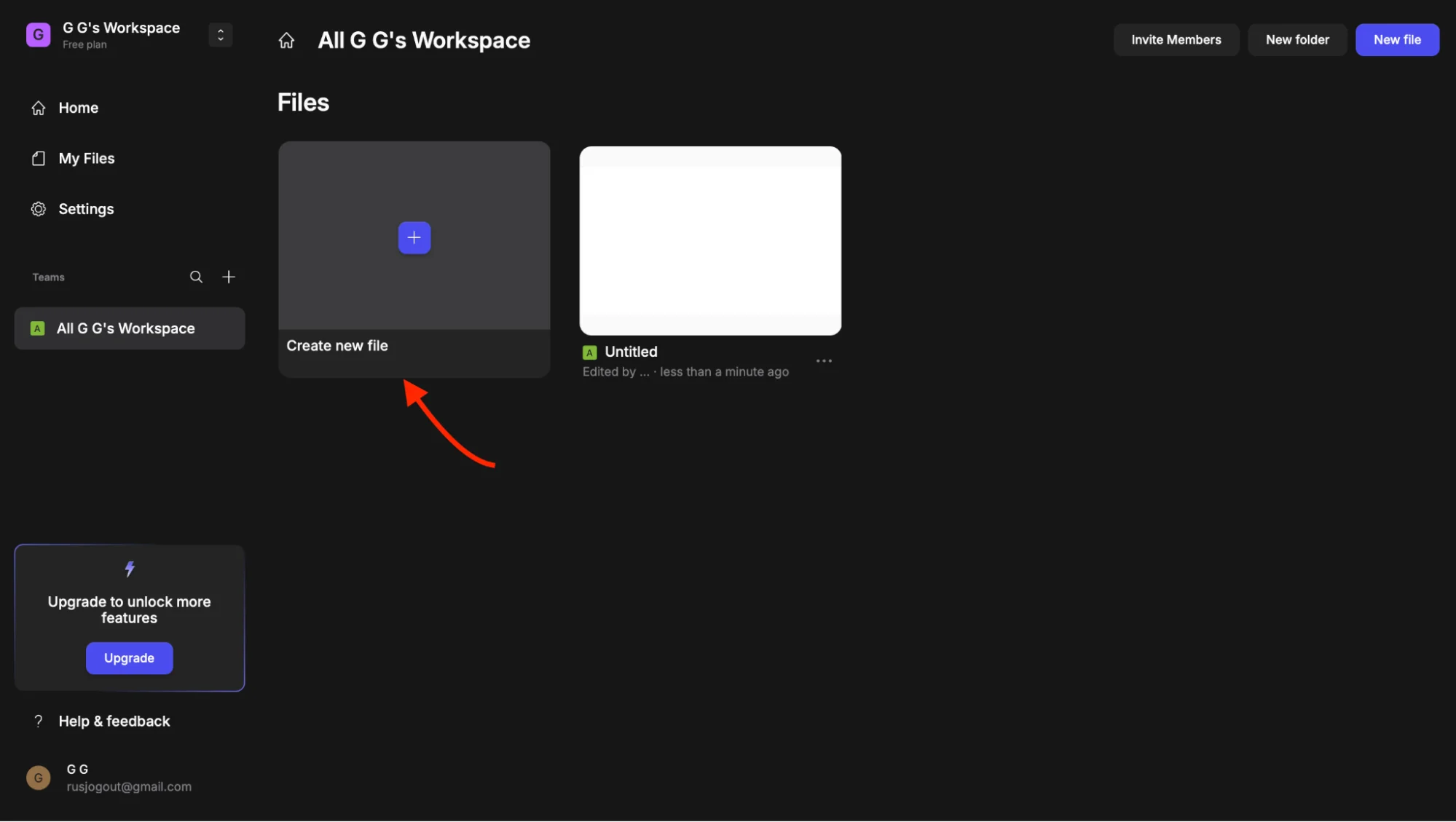
Task: Open the Untitled file thumbnail
Action: tap(710, 241)
